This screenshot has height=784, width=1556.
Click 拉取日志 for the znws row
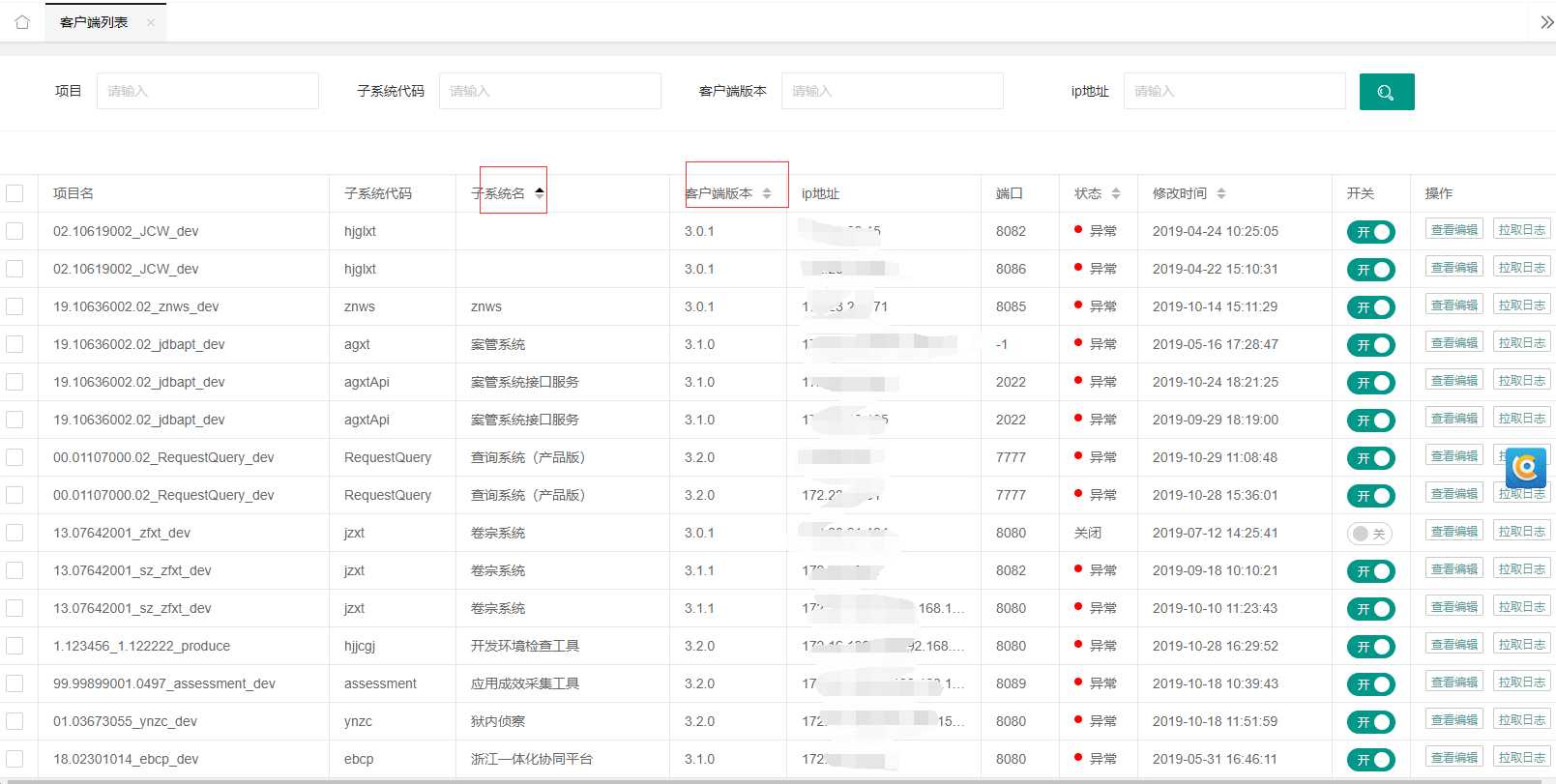pos(1522,305)
